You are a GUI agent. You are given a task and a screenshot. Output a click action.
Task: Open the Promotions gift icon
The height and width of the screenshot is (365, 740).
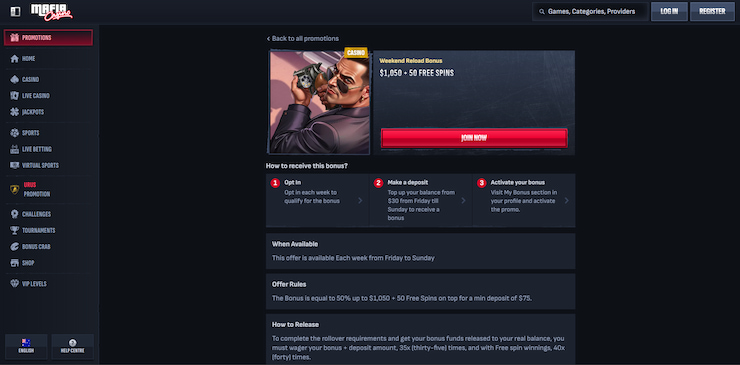(15, 38)
